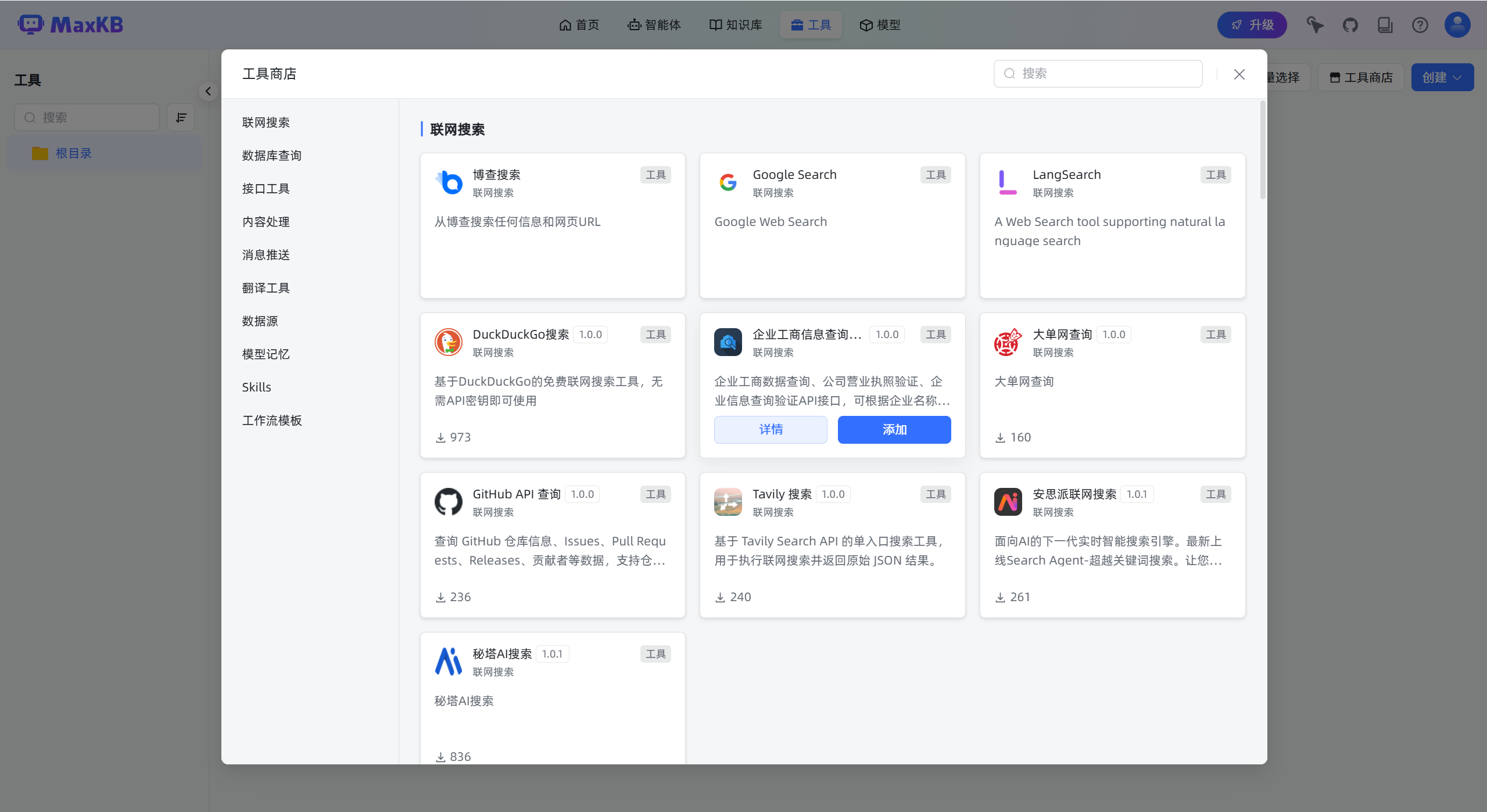This screenshot has width=1487, height=812.
Task: Click the Google Search card title
Action: [x=794, y=175]
